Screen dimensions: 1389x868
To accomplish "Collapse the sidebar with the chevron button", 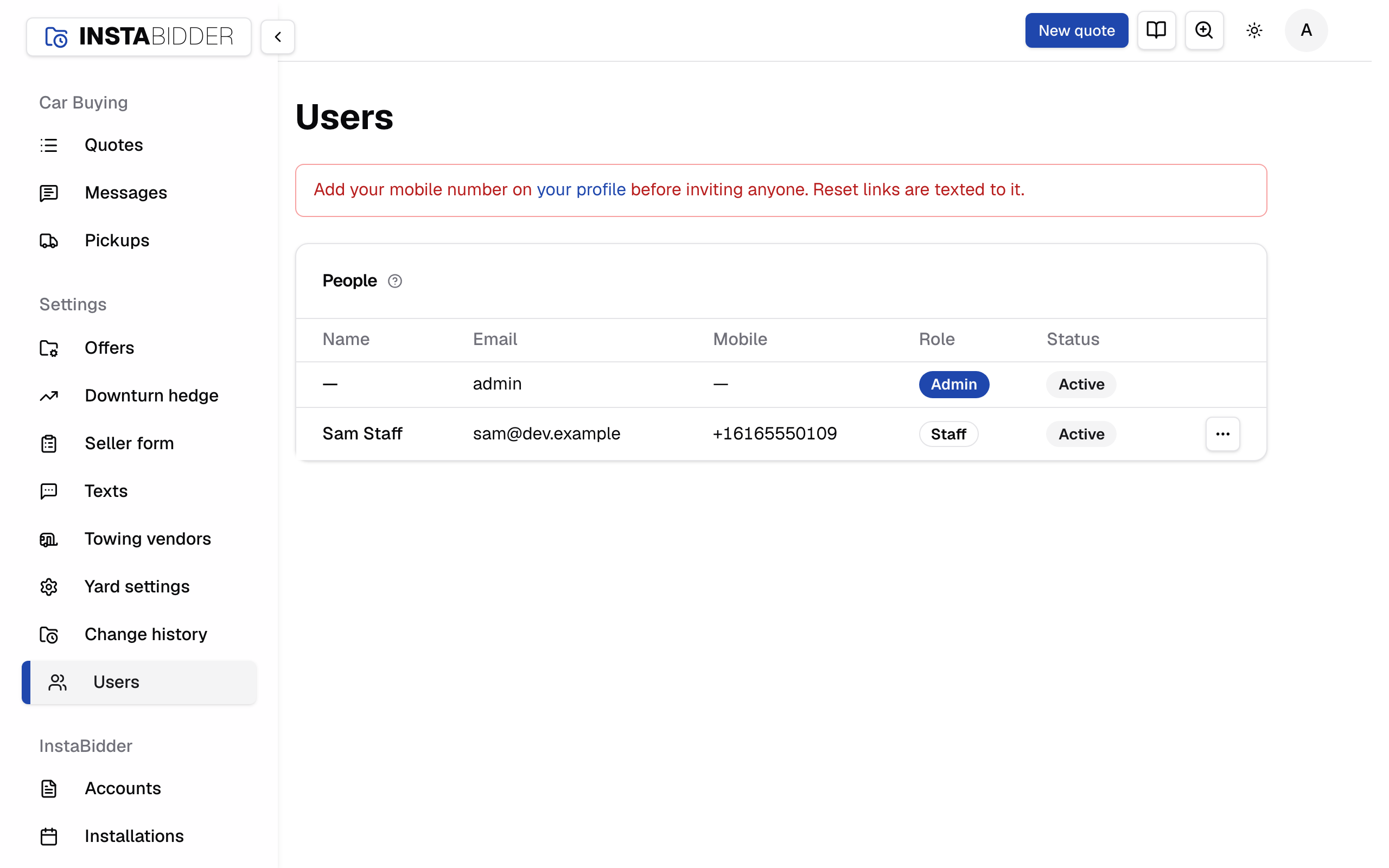I will (x=278, y=37).
